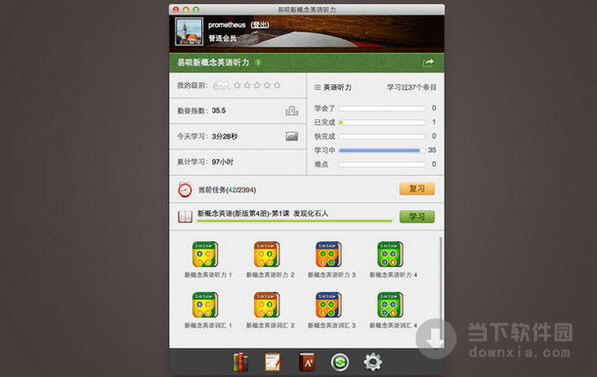Click the blue 学习中 progress bar
Image resolution: width=597 pixels, height=377 pixels.
tap(382, 150)
